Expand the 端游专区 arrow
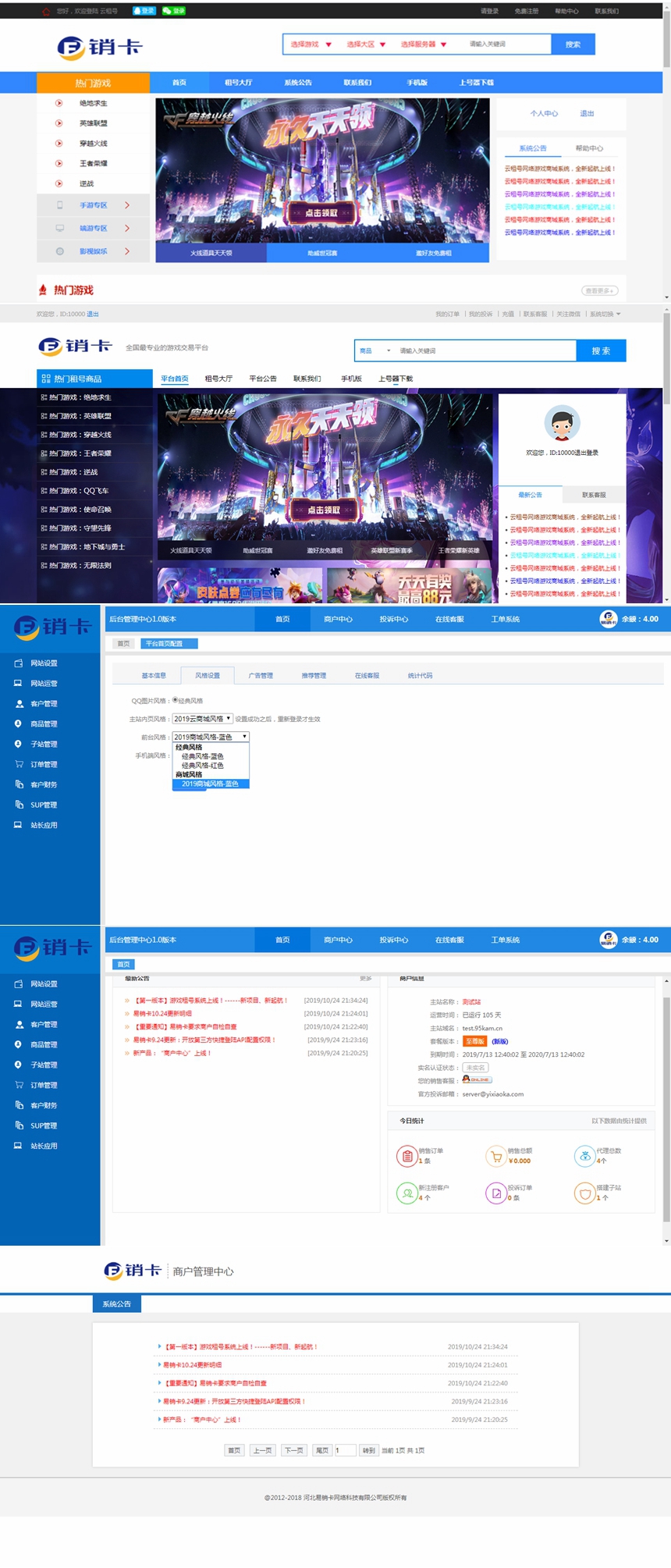 (x=127, y=229)
